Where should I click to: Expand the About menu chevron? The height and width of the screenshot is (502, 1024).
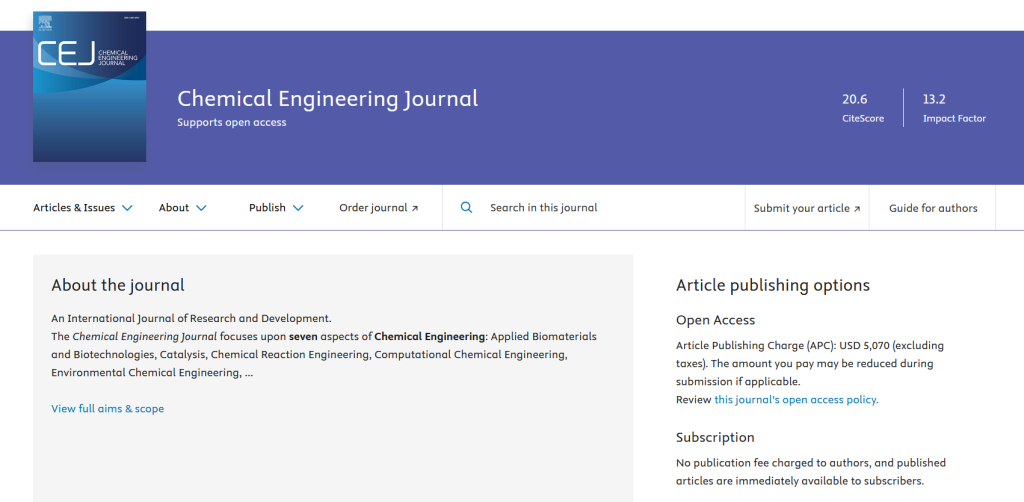(201, 208)
